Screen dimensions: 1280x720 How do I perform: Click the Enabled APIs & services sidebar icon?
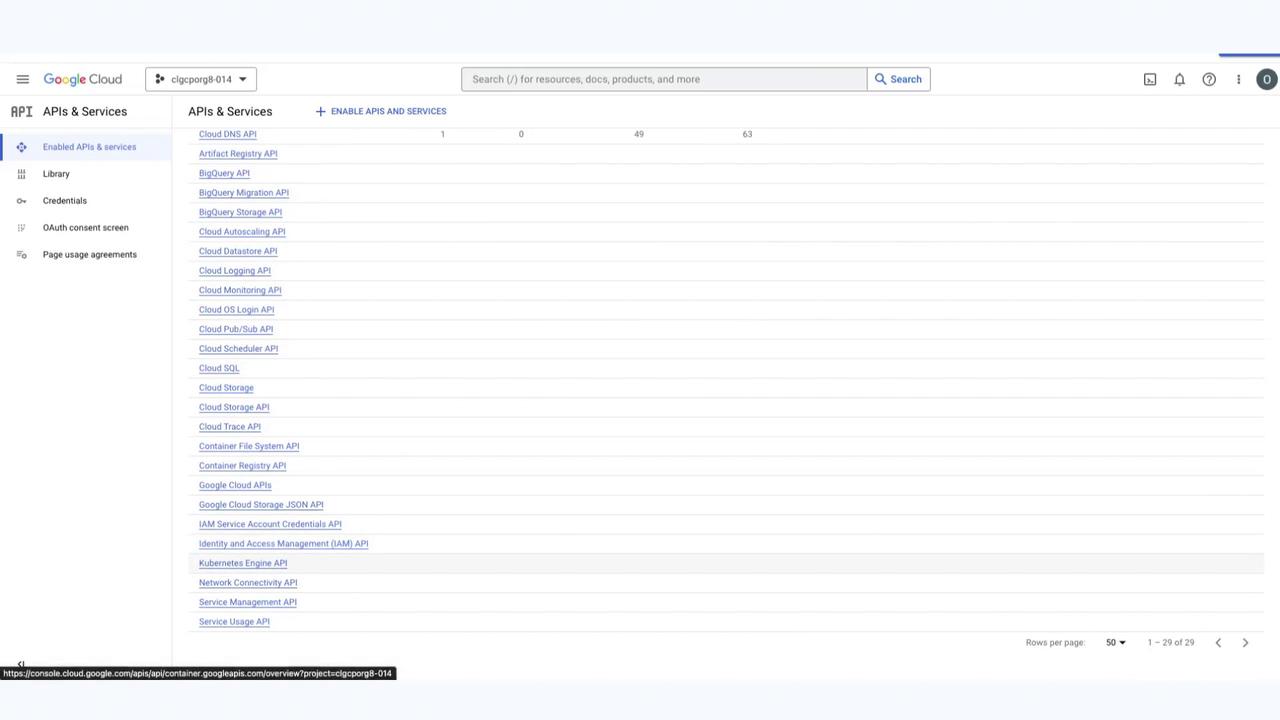21,147
